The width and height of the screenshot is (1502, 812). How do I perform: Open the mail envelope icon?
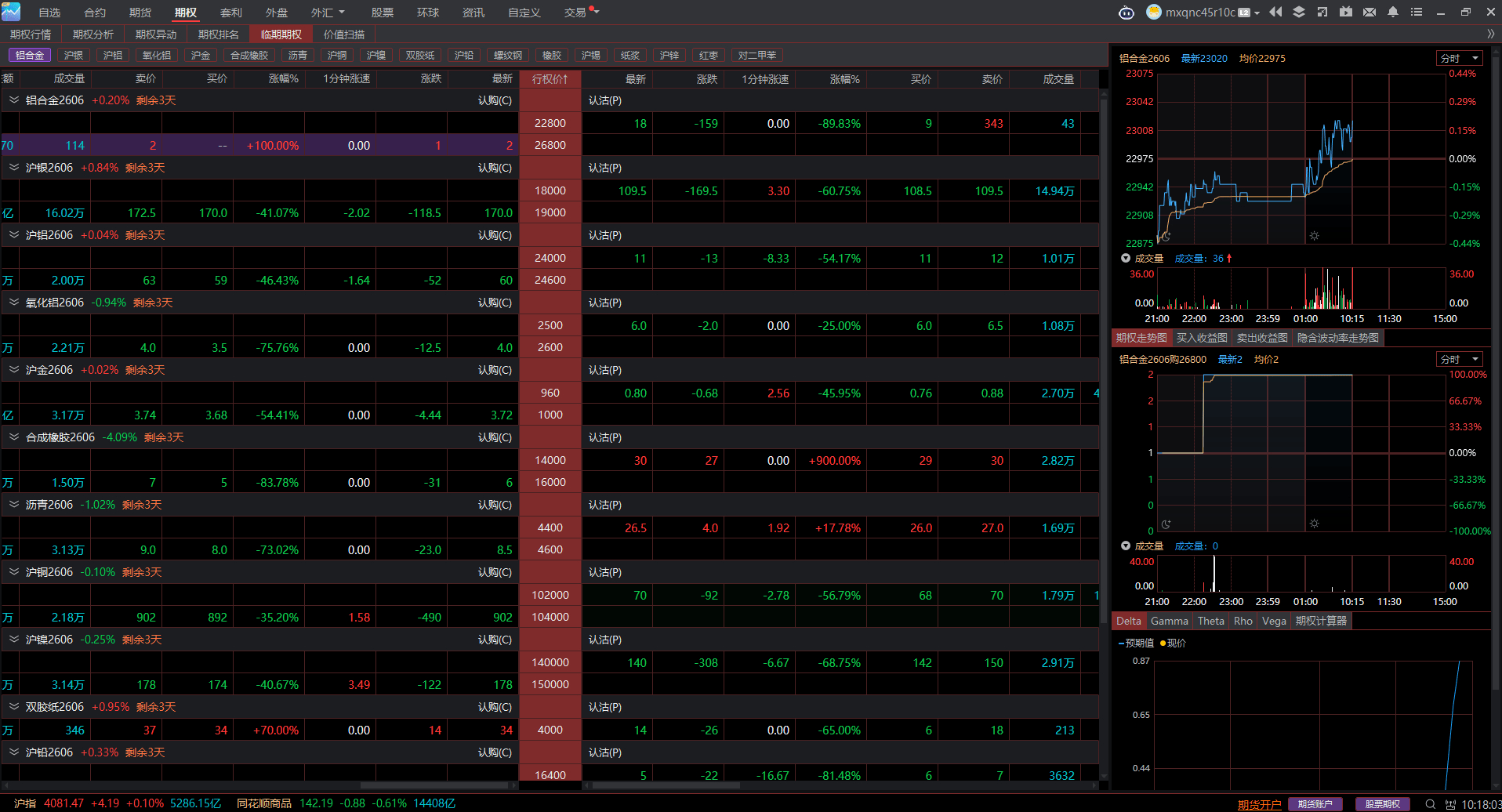[1370, 12]
